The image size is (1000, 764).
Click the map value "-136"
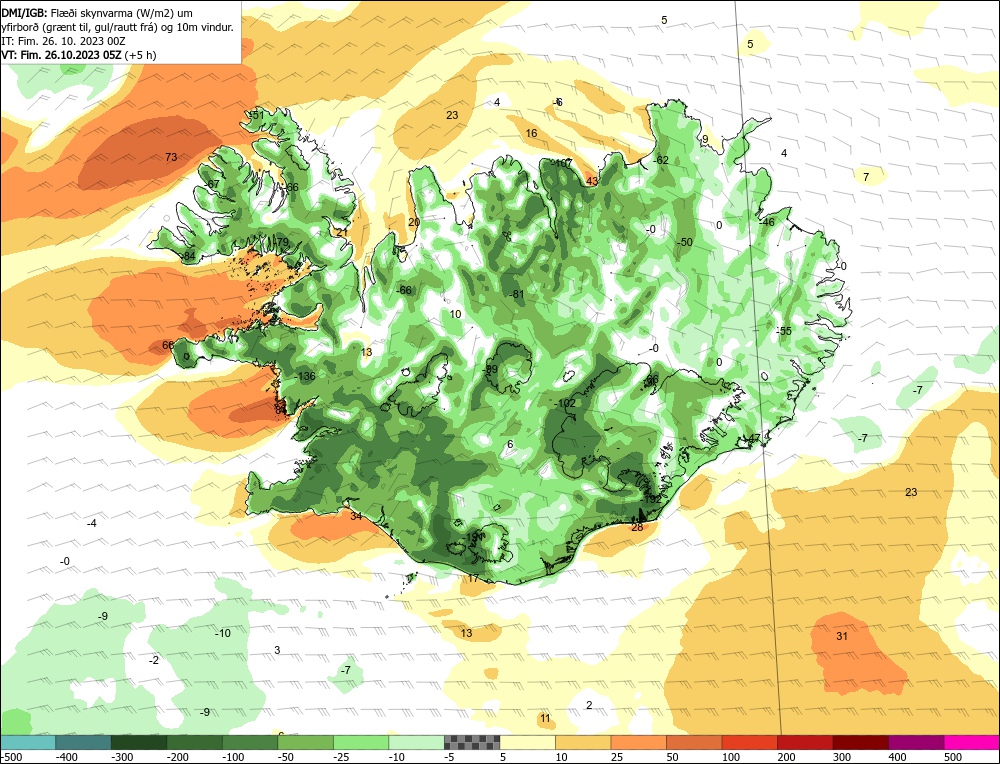[x=305, y=376]
